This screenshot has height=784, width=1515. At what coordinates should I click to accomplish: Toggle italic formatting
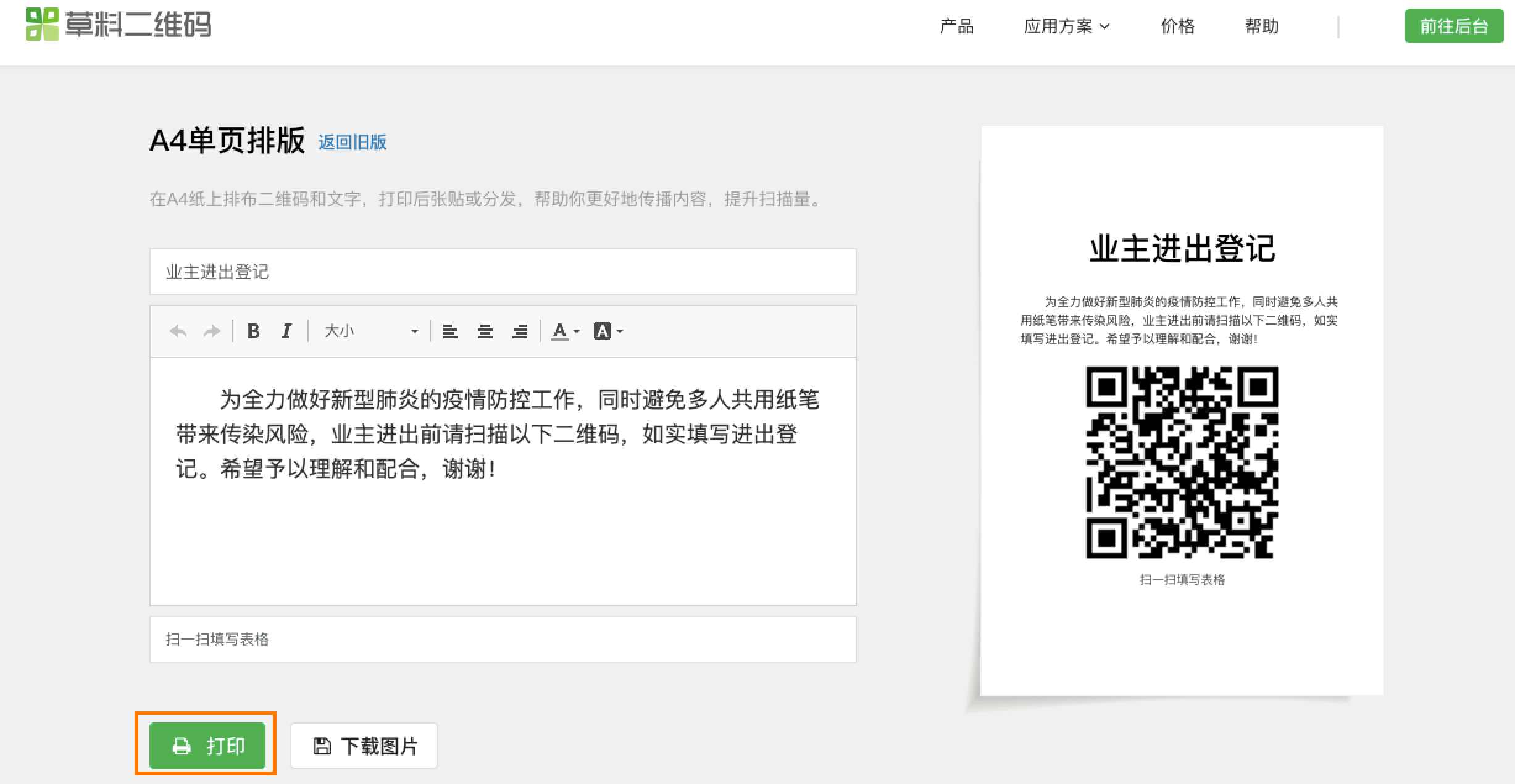click(x=286, y=332)
